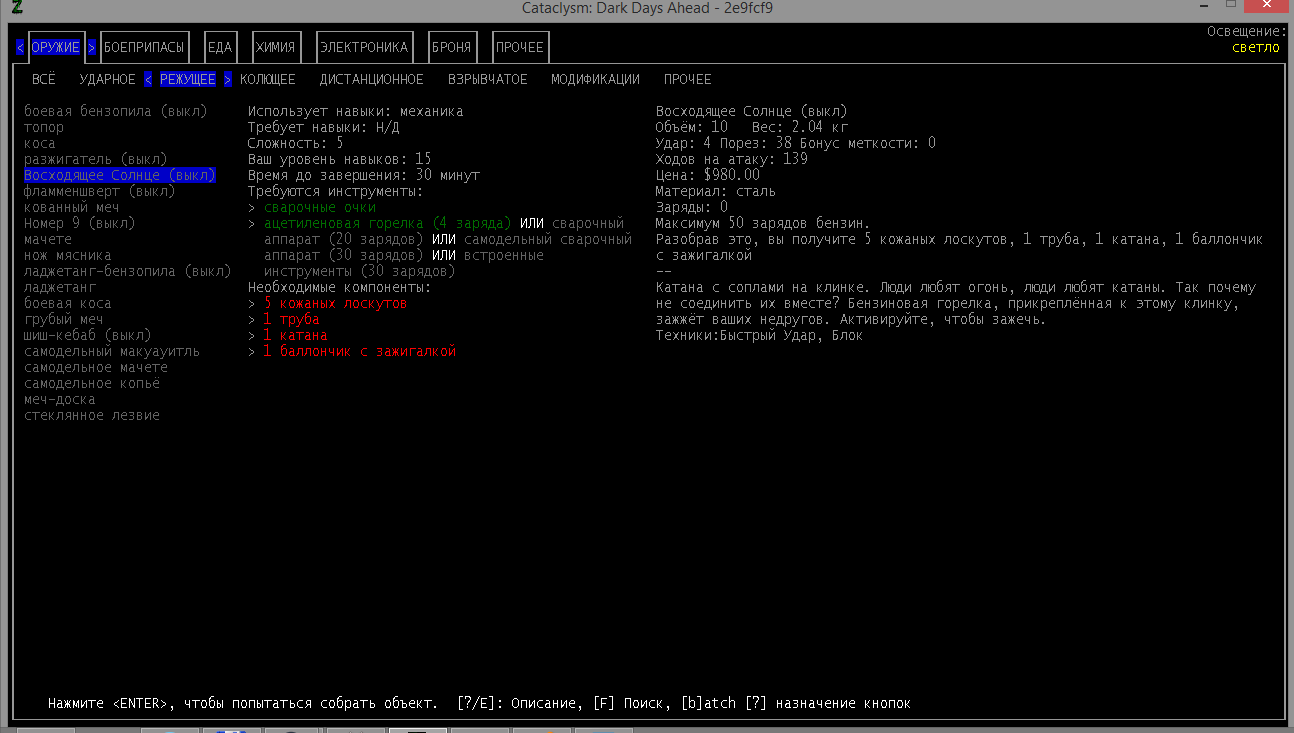Select the фламменшверт (выкл) recipe

(x=100, y=191)
